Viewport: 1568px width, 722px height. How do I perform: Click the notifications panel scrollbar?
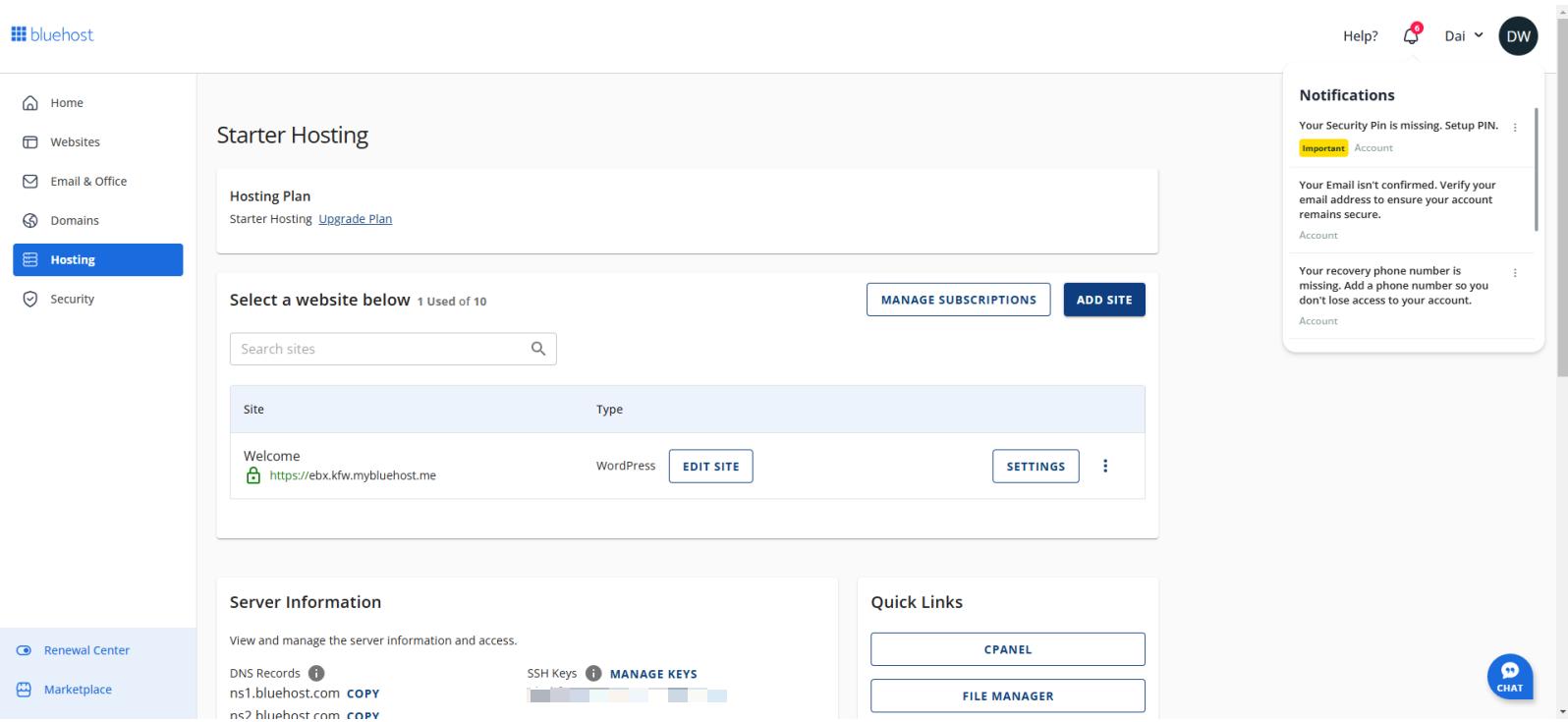1535,169
